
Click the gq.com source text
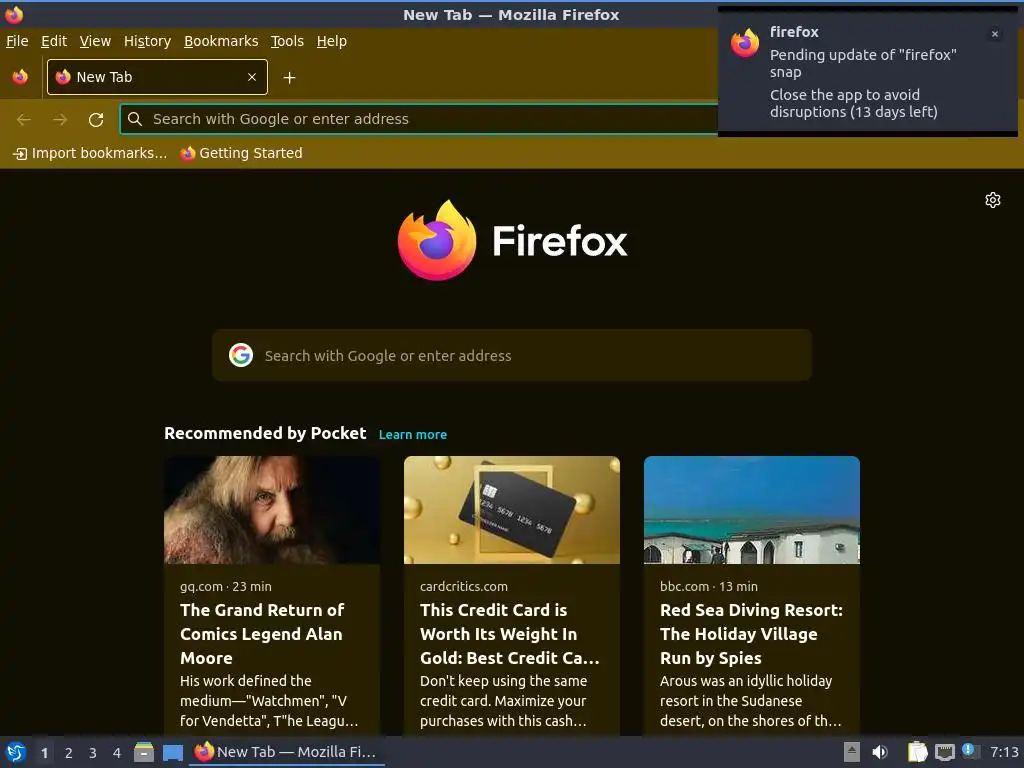coord(201,586)
